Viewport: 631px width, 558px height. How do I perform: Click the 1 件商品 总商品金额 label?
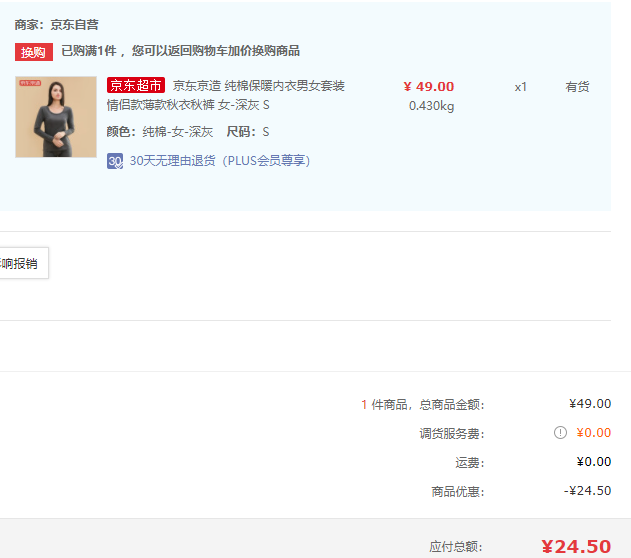[423, 404]
